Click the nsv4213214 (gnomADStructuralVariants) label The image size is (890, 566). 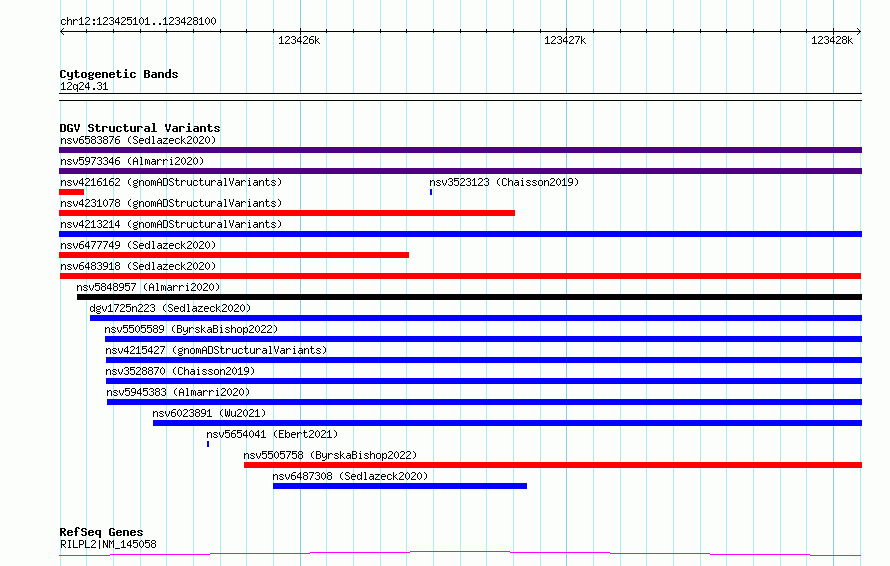[171, 224]
